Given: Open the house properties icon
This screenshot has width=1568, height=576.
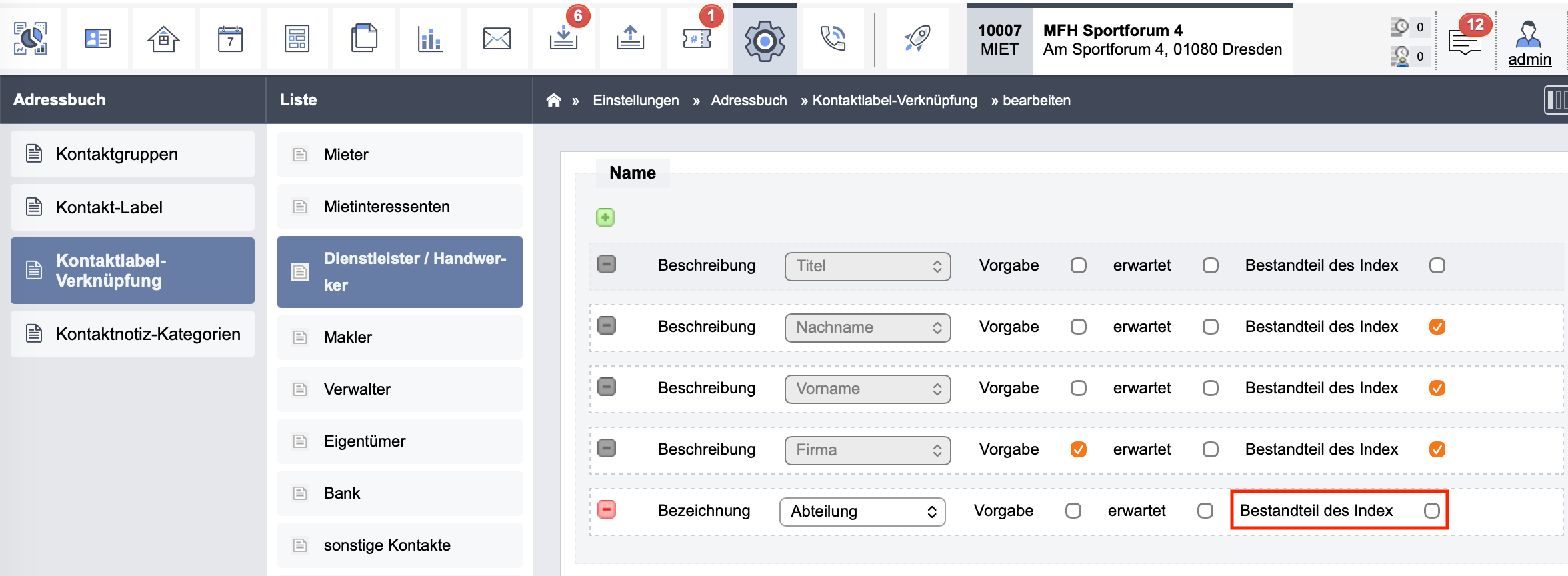Looking at the screenshot, I should (163, 39).
